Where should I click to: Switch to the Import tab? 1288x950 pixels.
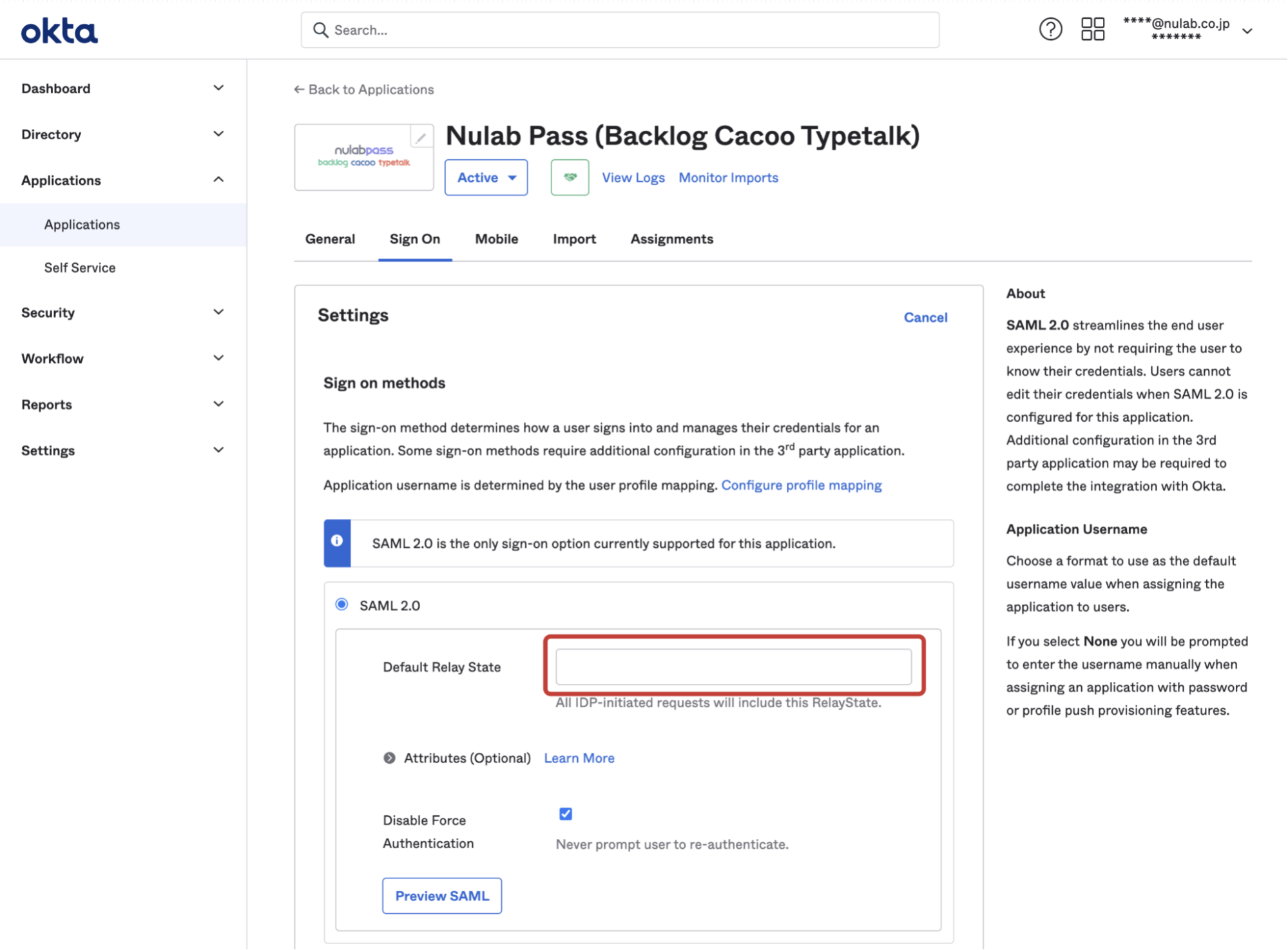click(x=574, y=239)
